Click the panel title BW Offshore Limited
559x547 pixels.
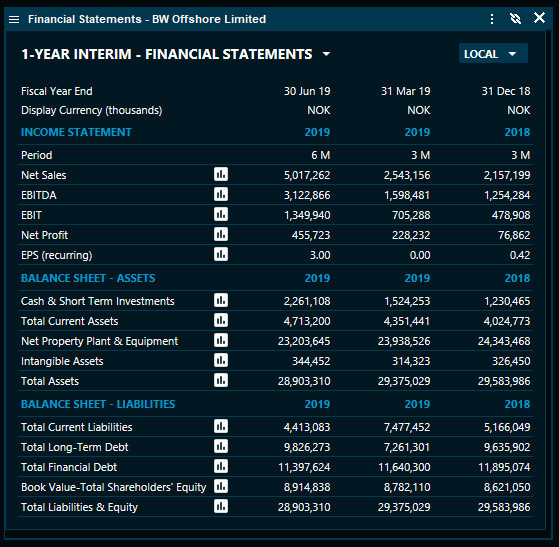pyautogui.click(x=209, y=19)
